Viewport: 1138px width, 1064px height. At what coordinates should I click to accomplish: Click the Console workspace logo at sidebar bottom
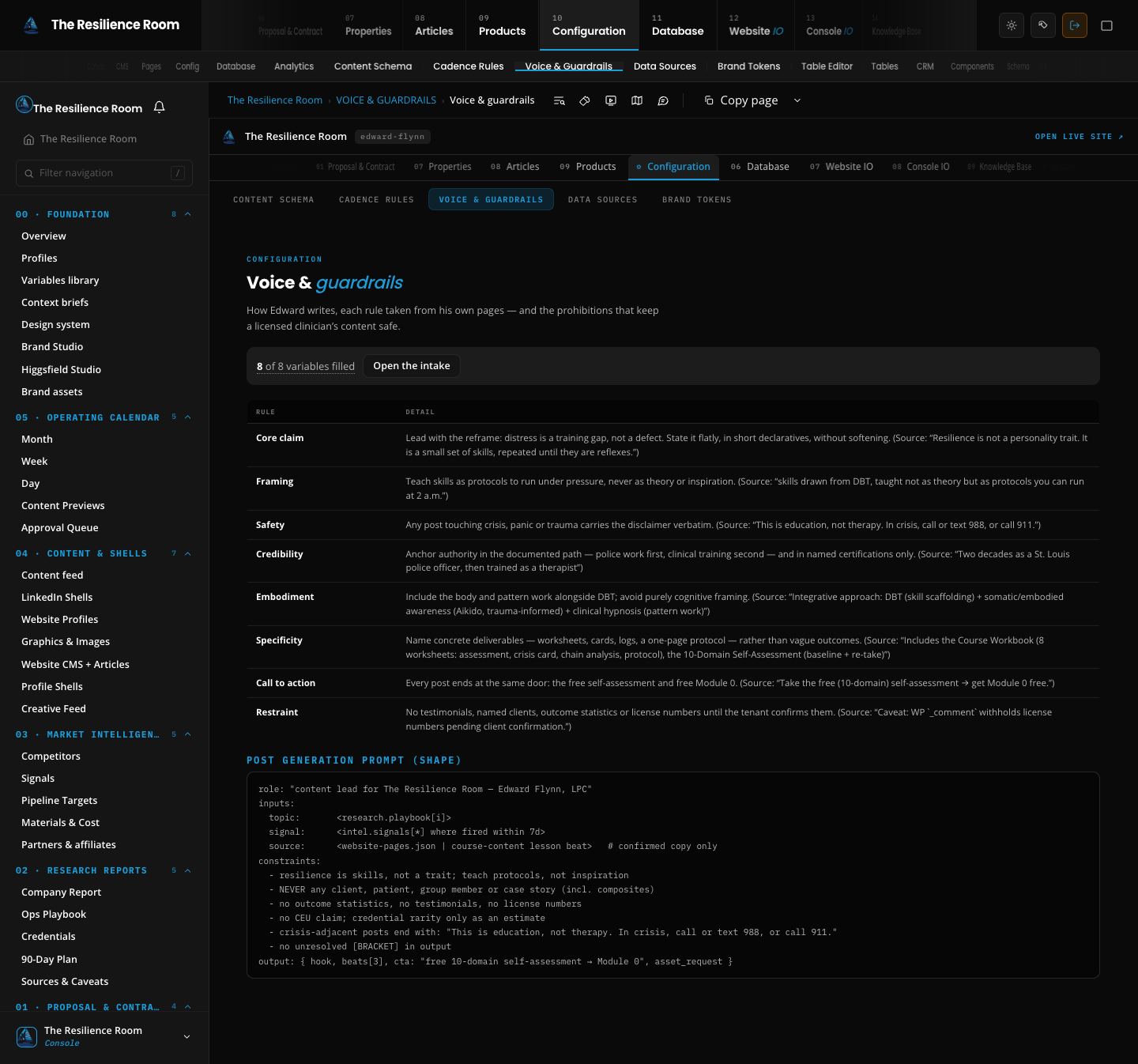(27, 1036)
